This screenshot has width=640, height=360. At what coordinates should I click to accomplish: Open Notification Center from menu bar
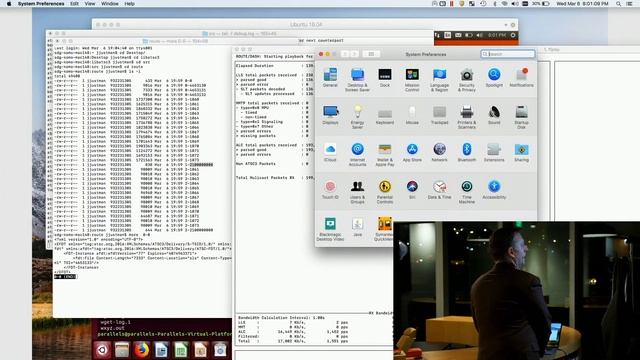click(629, 4)
